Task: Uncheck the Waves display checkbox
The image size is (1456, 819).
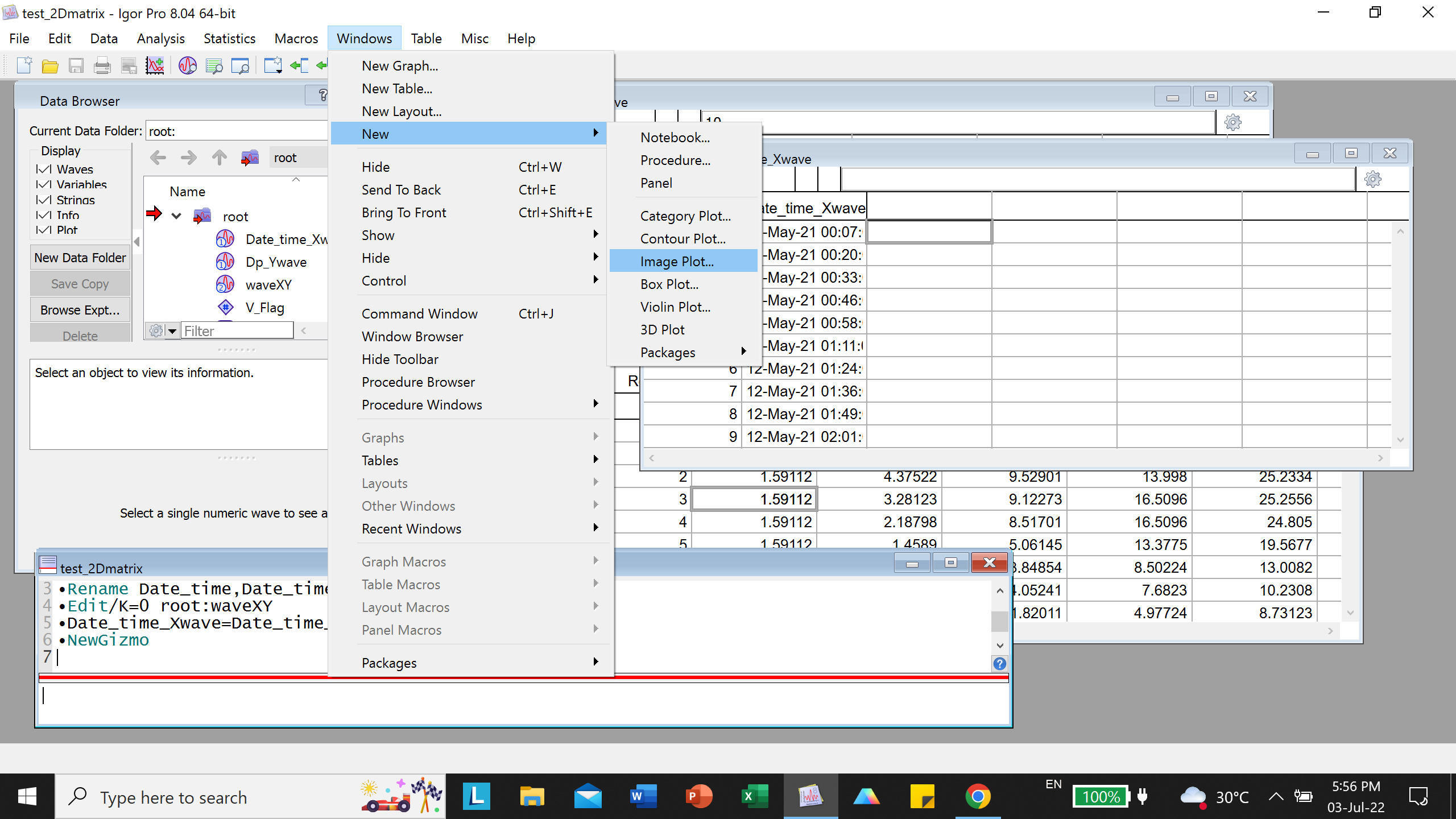Action: (x=44, y=169)
